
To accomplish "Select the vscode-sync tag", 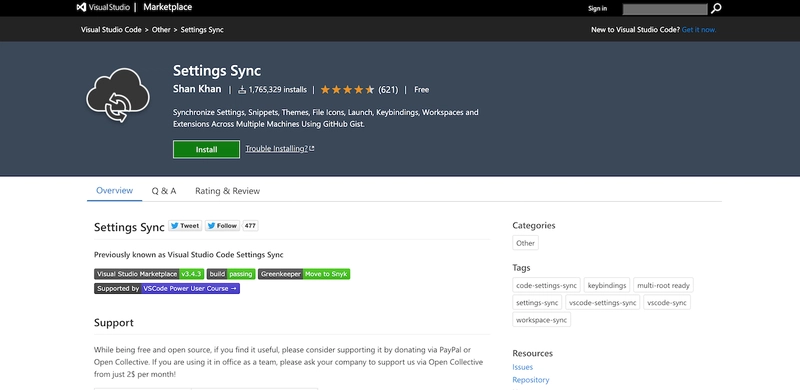I will pyautogui.click(x=667, y=303).
